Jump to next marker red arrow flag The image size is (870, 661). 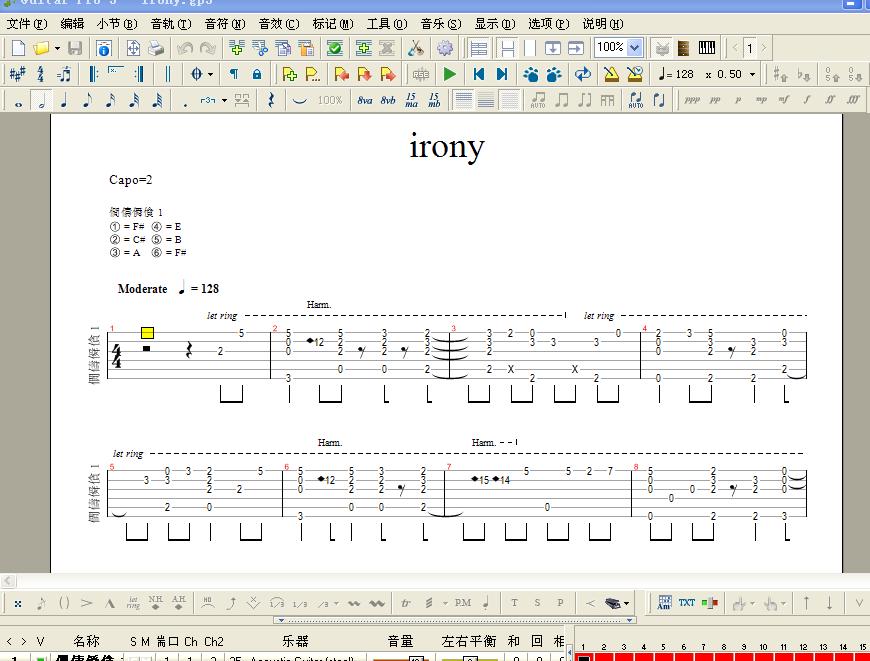(x=388, y=74)
